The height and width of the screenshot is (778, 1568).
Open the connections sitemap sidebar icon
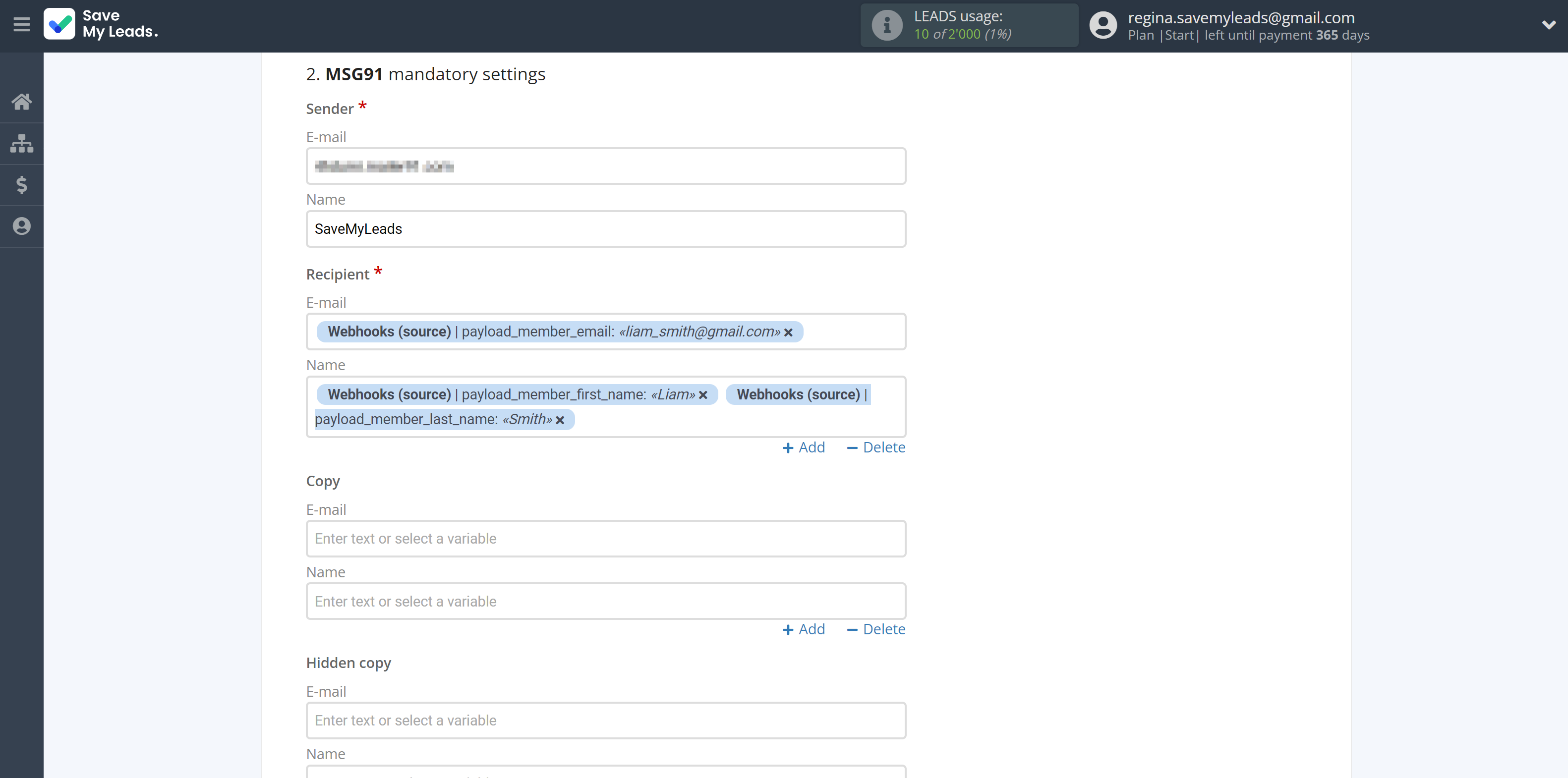coord(22,144)
